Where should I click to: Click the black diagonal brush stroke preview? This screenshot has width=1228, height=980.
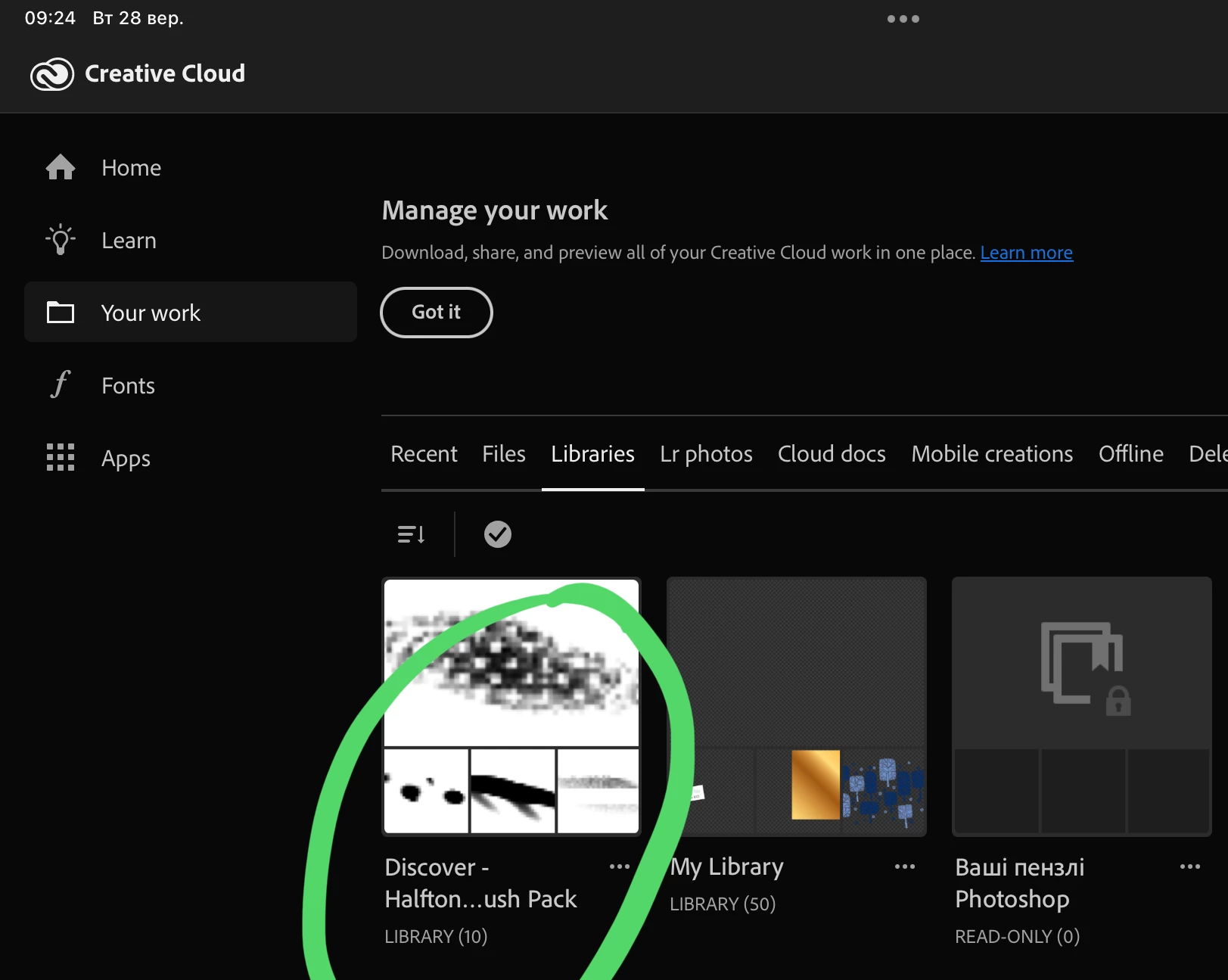(x=513, y=791)
